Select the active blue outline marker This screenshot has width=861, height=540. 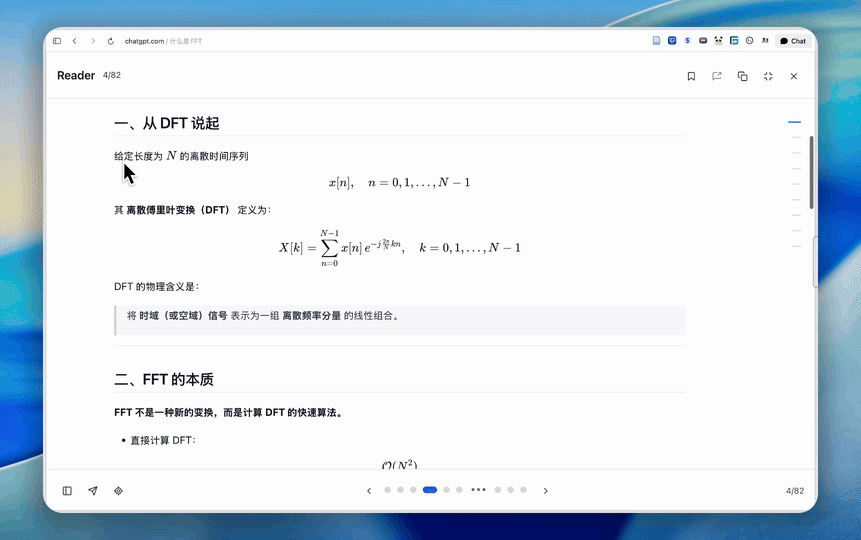coord(794,122)
